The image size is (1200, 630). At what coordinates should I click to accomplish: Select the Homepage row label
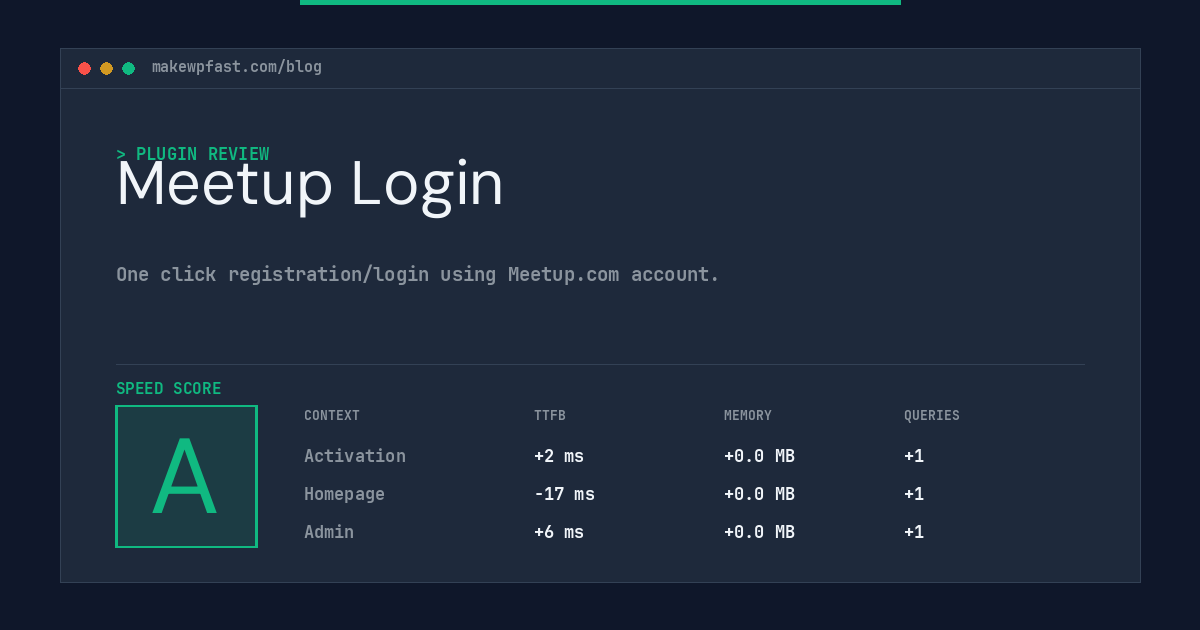pyautogui.click(x=344, y=494)
